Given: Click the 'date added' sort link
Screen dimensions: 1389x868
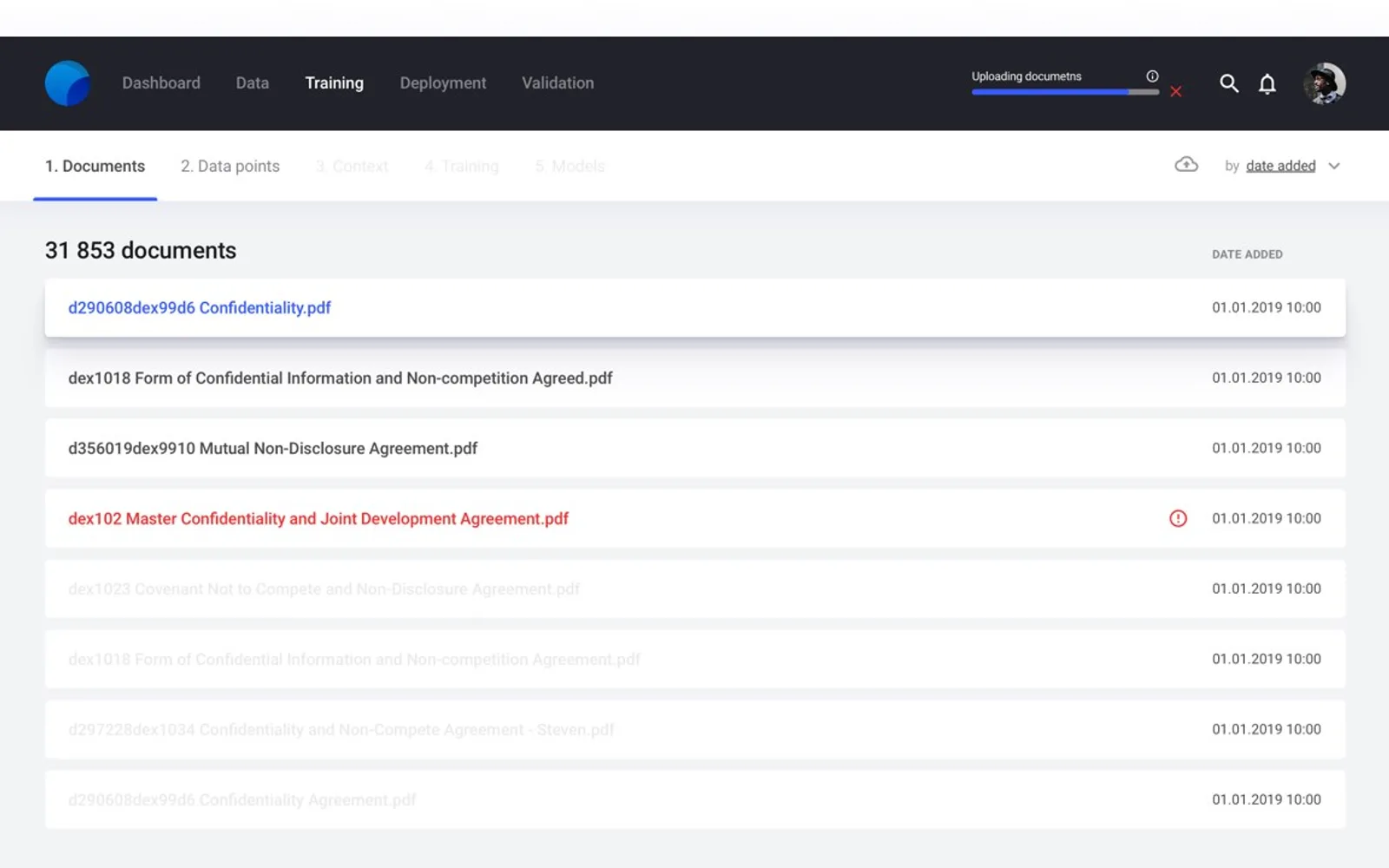Looking at the screenshot, I should point(1280,166).
